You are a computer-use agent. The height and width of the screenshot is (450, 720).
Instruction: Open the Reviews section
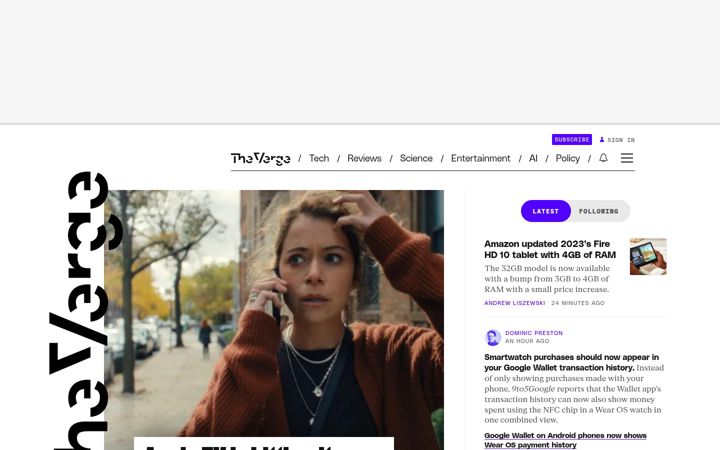364,158
